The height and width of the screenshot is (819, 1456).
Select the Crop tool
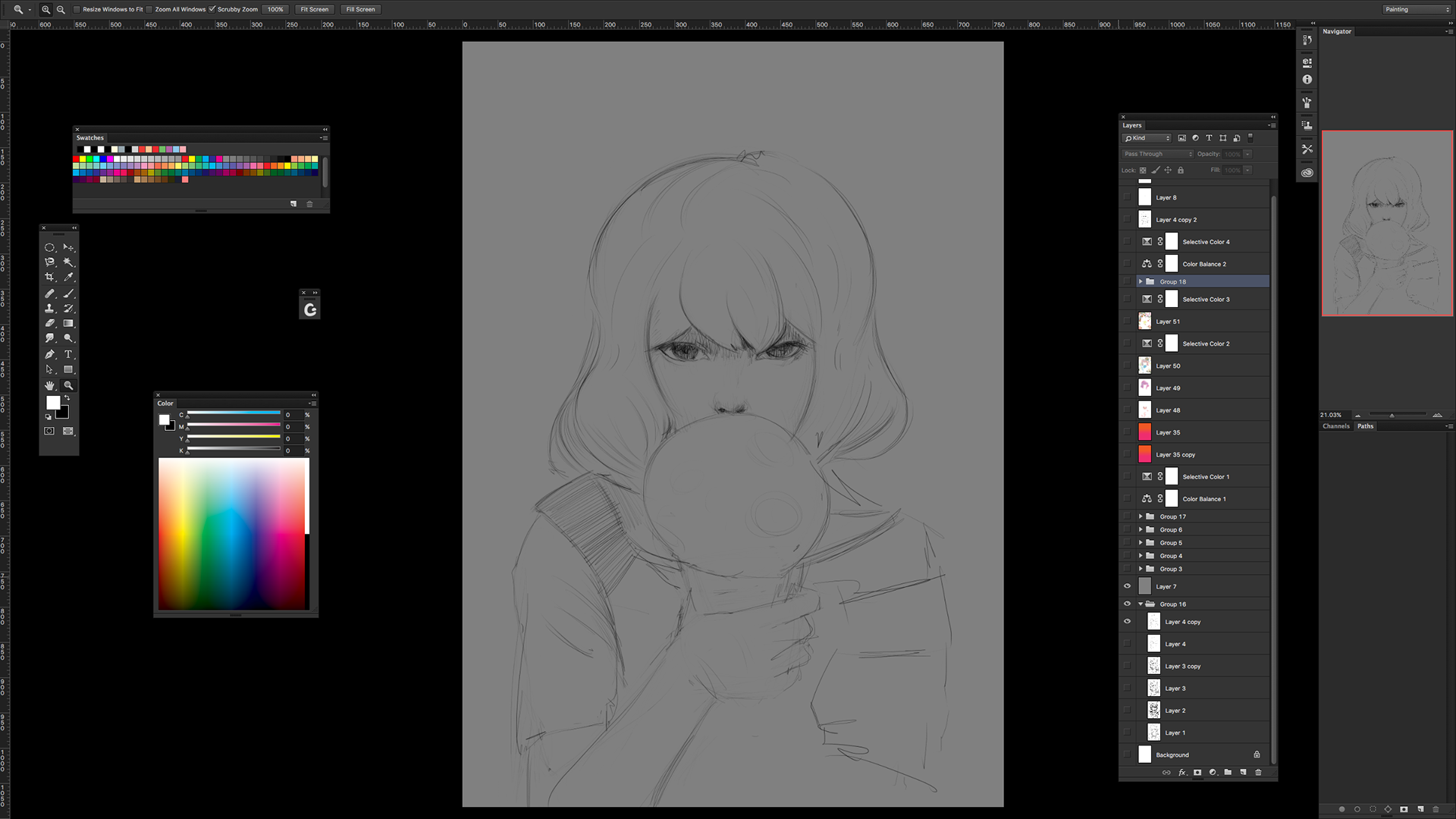(49, 278)
